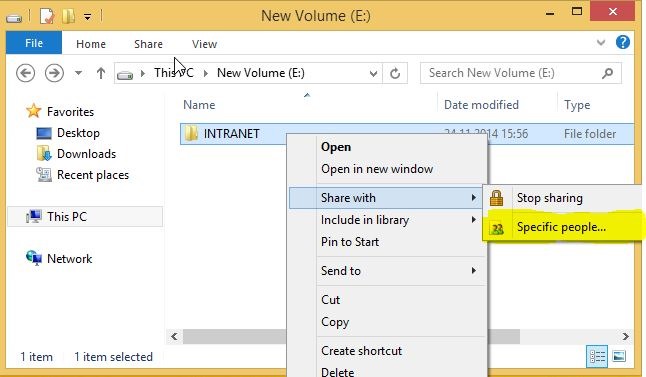The width and height of the screenshot is (646, 377).
Task: Click the horizontal scrollbar right arrow
Action: pyautogui.click(x=625, y=336)
